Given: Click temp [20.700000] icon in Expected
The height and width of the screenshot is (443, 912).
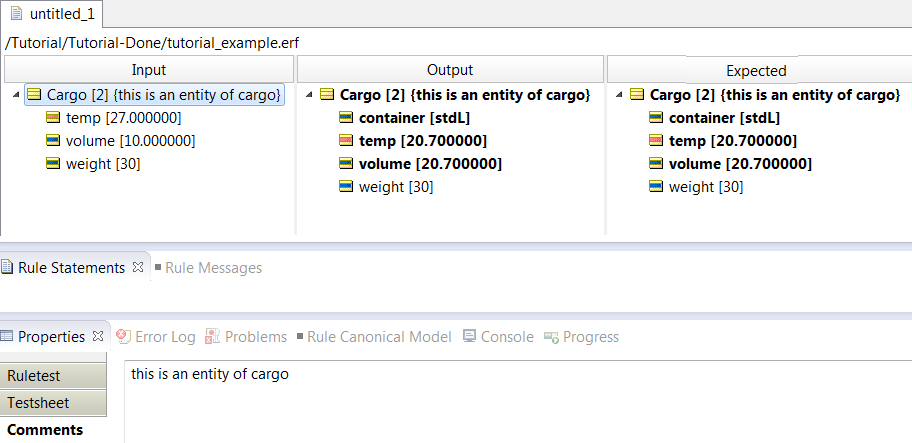Looking at the screenshot, I should coord(656,141).
